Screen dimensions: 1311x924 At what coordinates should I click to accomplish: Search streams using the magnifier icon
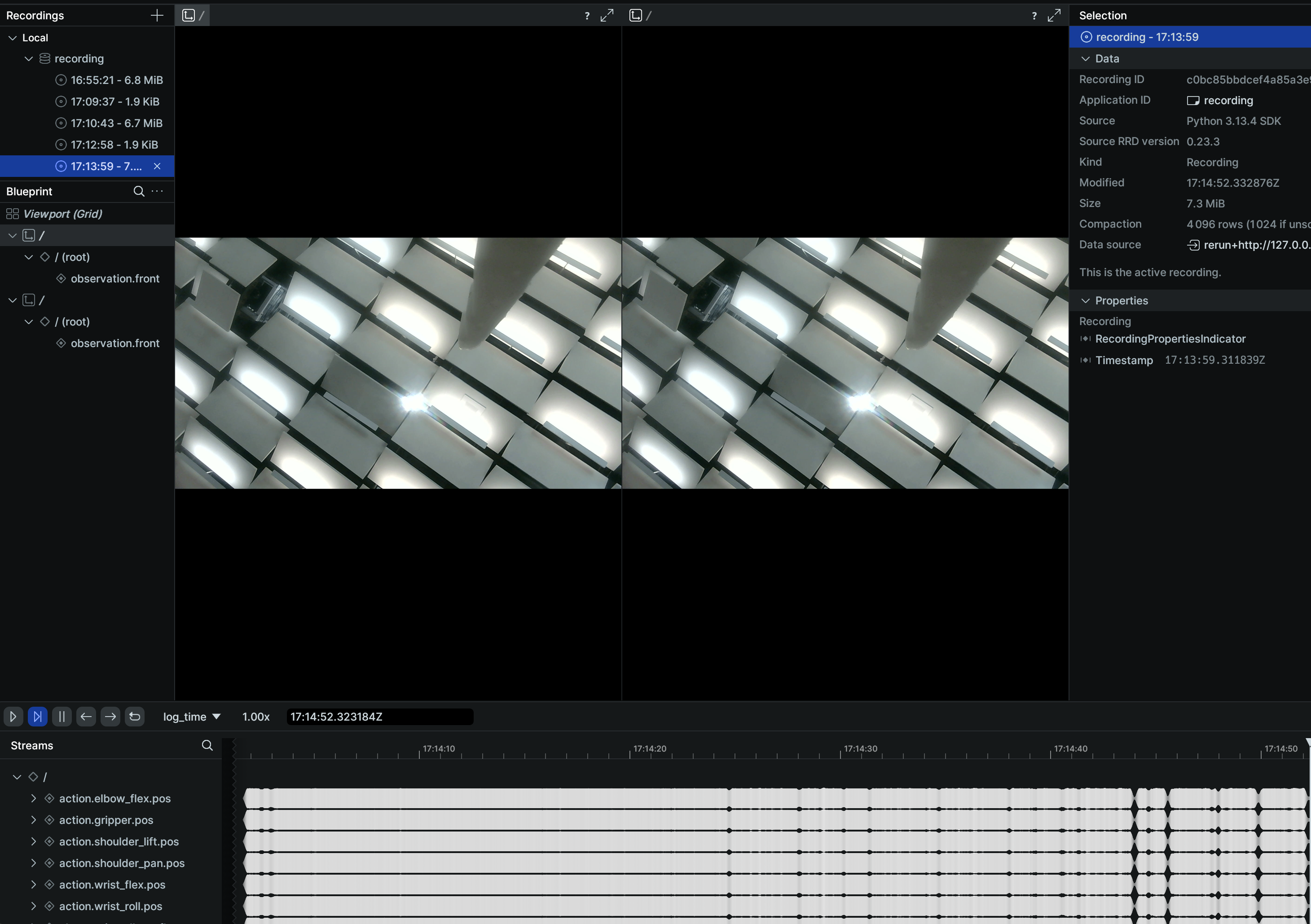[x=207, y=745]
